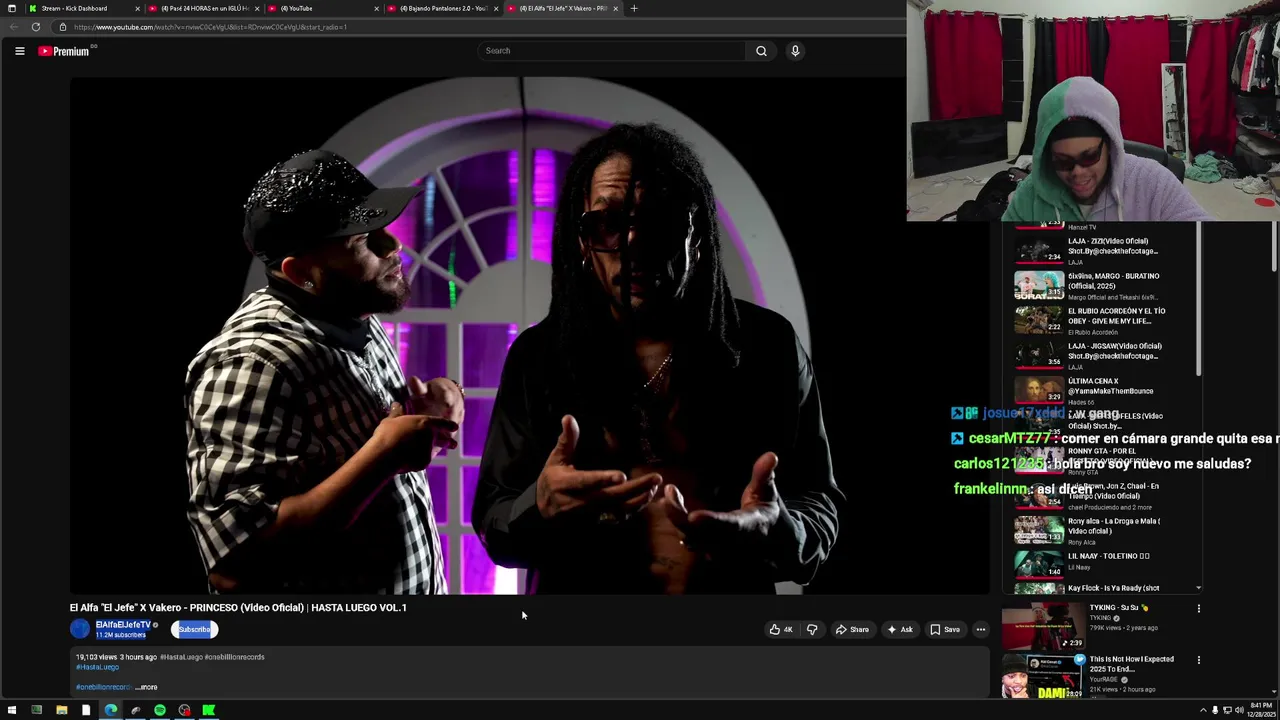Save the video to a playlist

(x=944, y=629)
